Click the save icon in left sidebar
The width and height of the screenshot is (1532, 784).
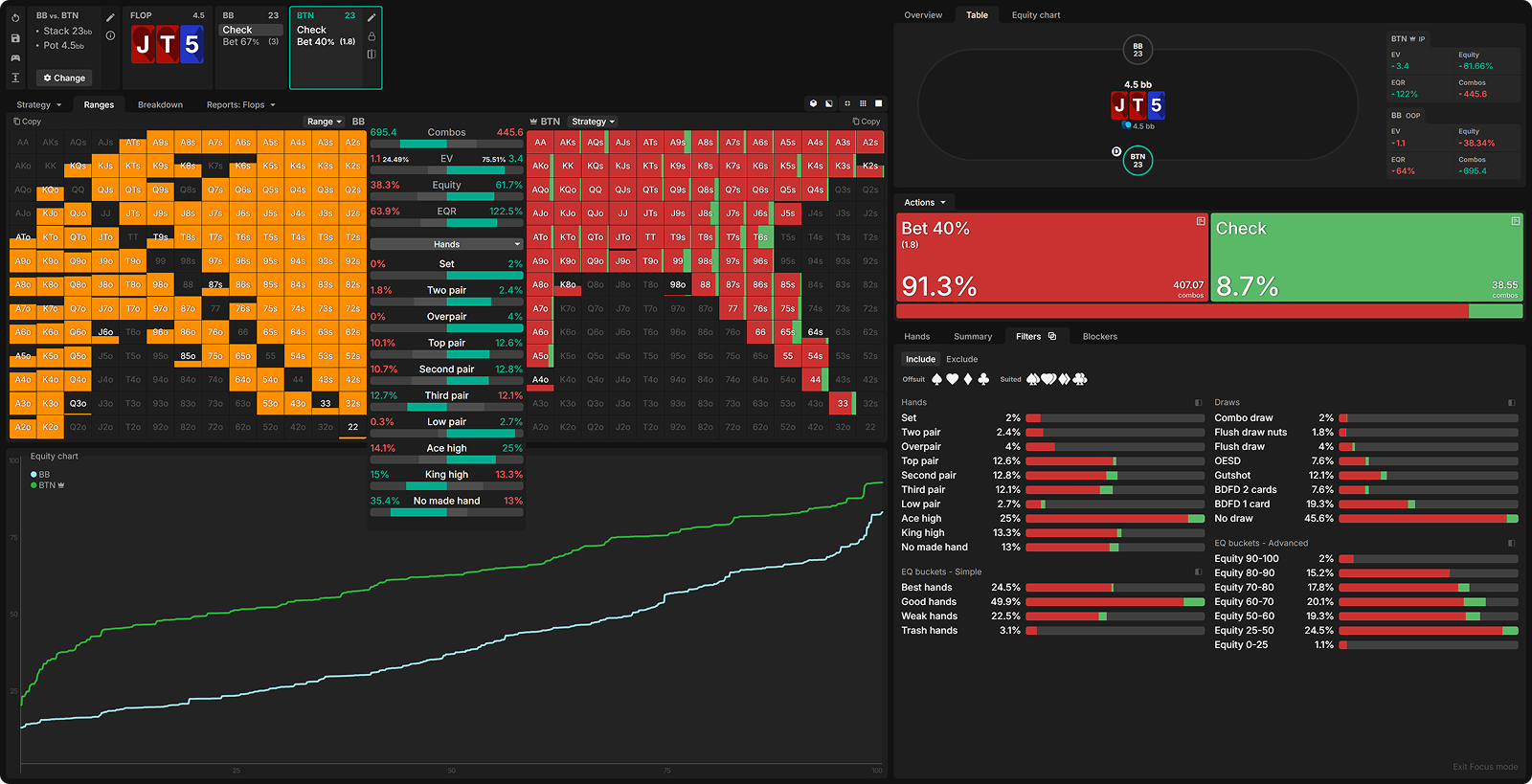[15, 38]
